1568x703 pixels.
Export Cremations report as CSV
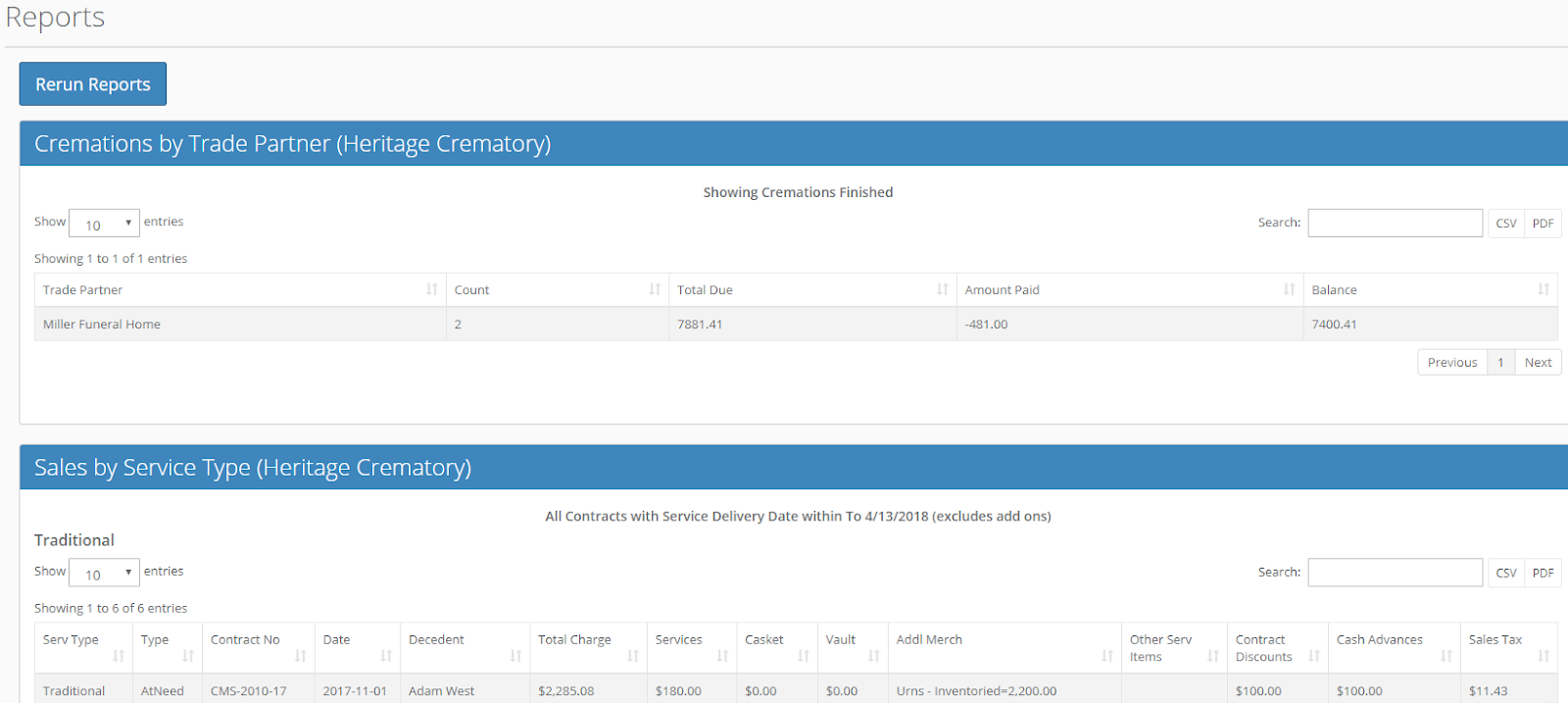click(x=1506, y=224)
